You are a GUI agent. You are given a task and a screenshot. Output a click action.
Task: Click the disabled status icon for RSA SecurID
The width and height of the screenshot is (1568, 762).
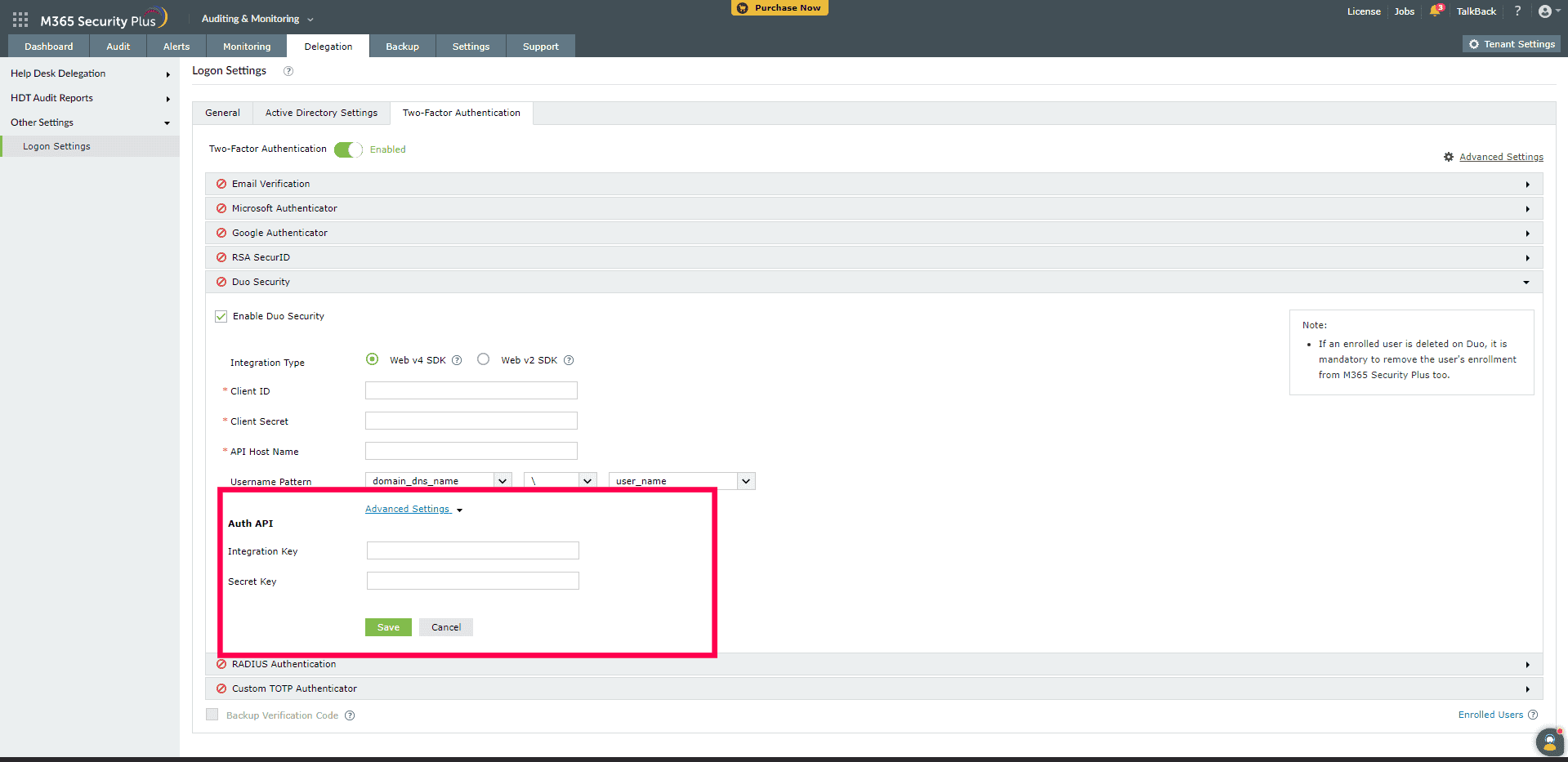pyautogui.click(x=221, y=257)
